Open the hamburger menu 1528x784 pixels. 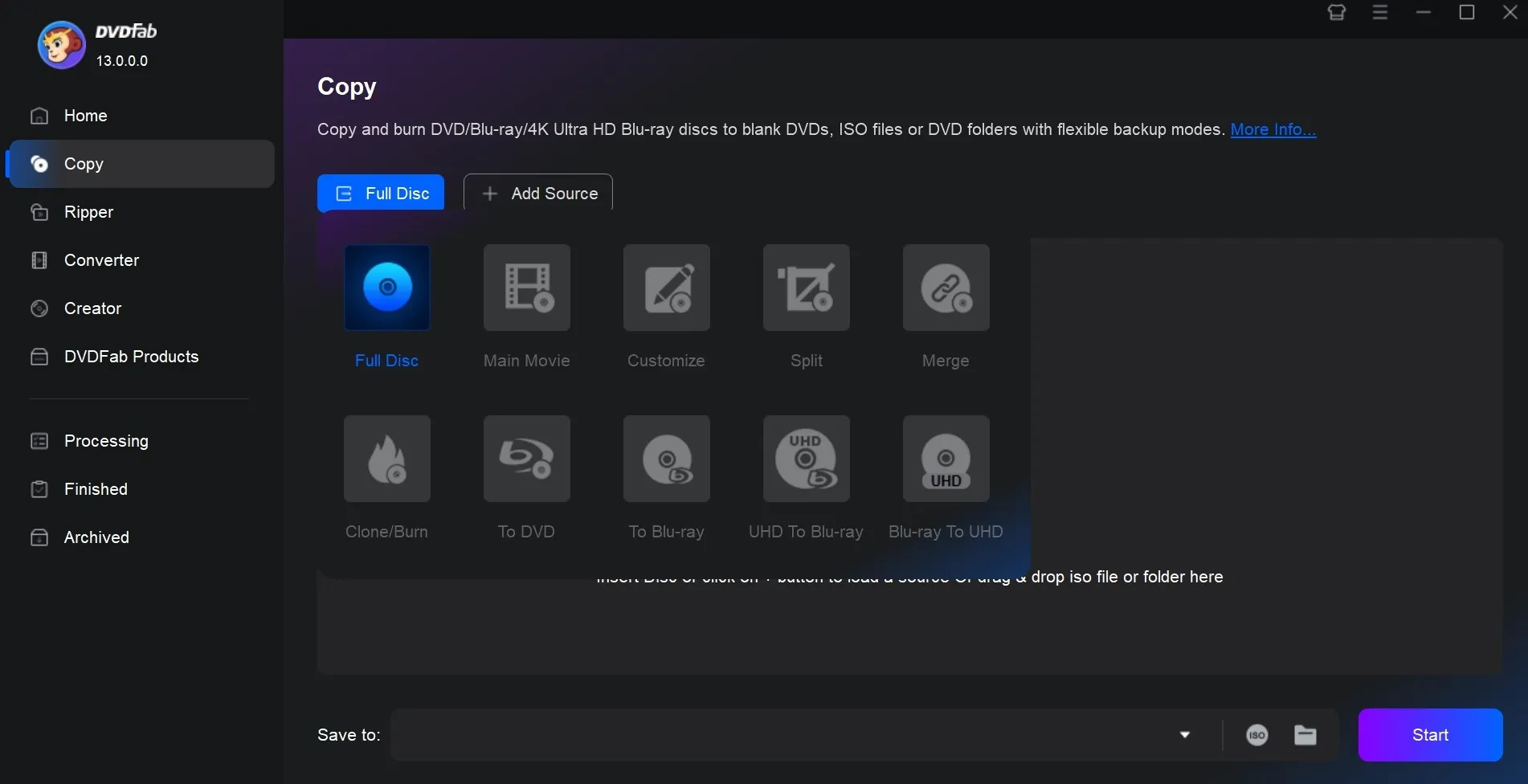[1380, 12]
